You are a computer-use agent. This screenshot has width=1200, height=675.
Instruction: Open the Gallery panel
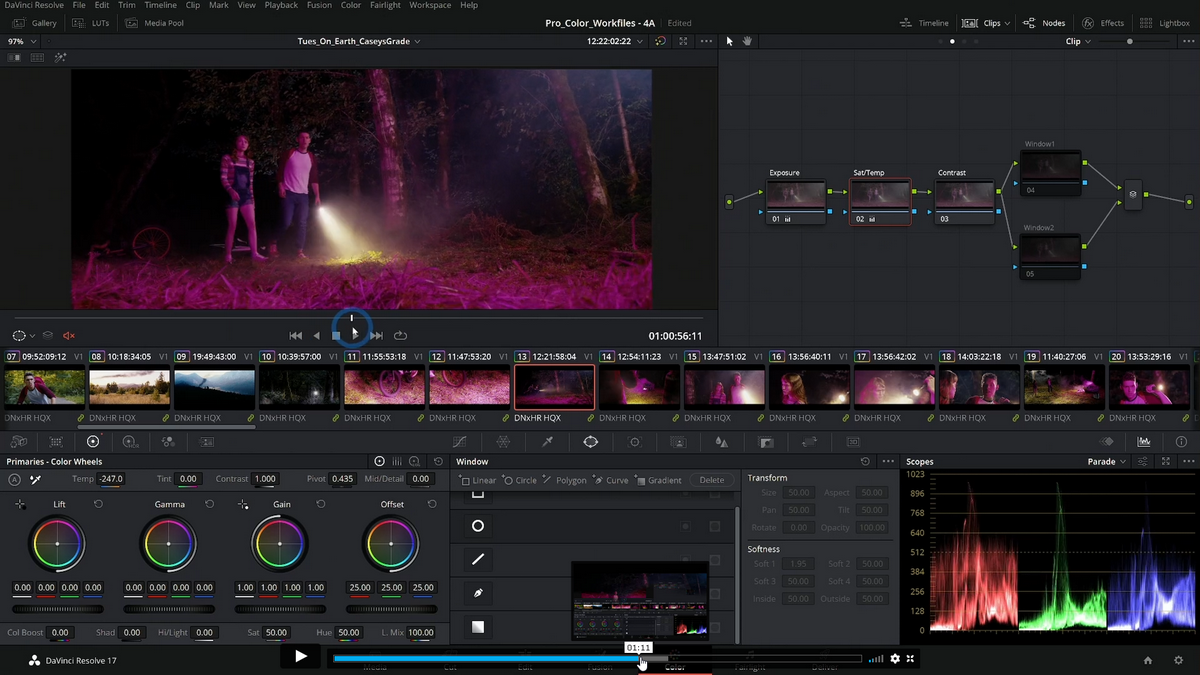point(36,23)
